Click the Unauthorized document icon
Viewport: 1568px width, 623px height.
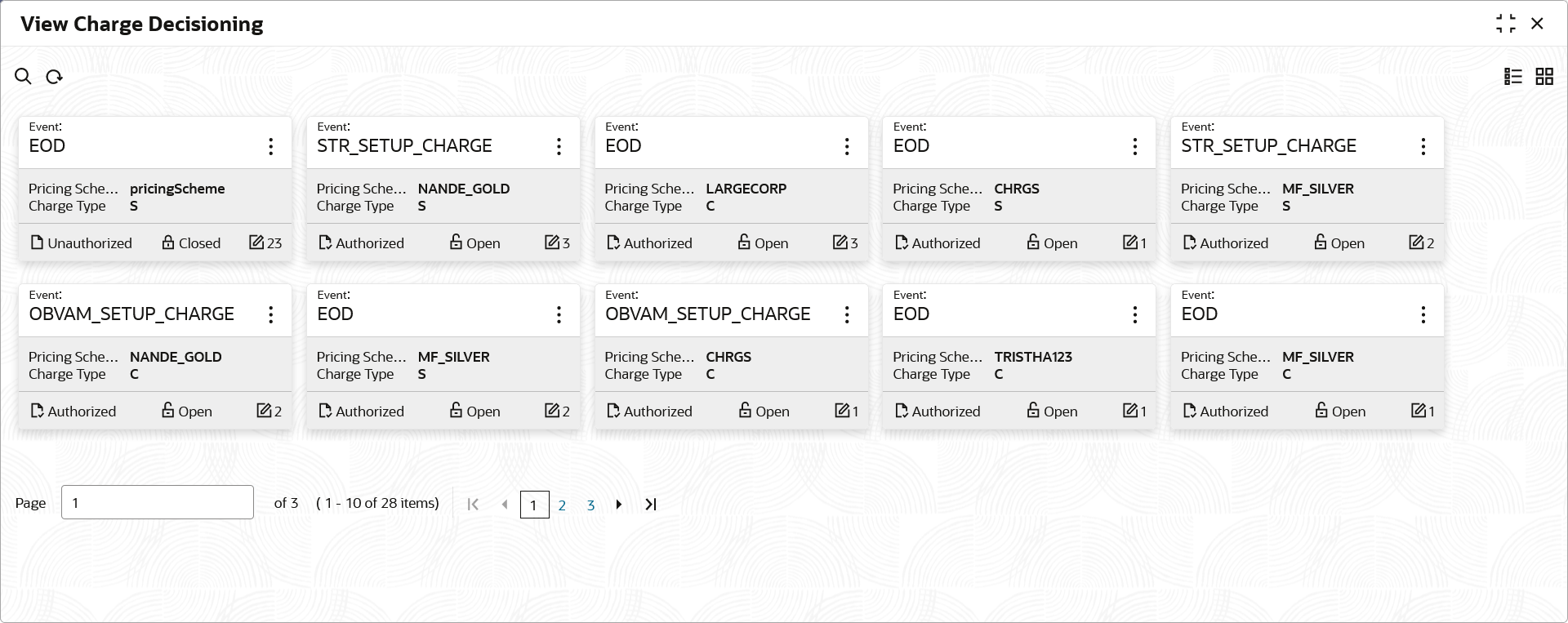(37, 243)
